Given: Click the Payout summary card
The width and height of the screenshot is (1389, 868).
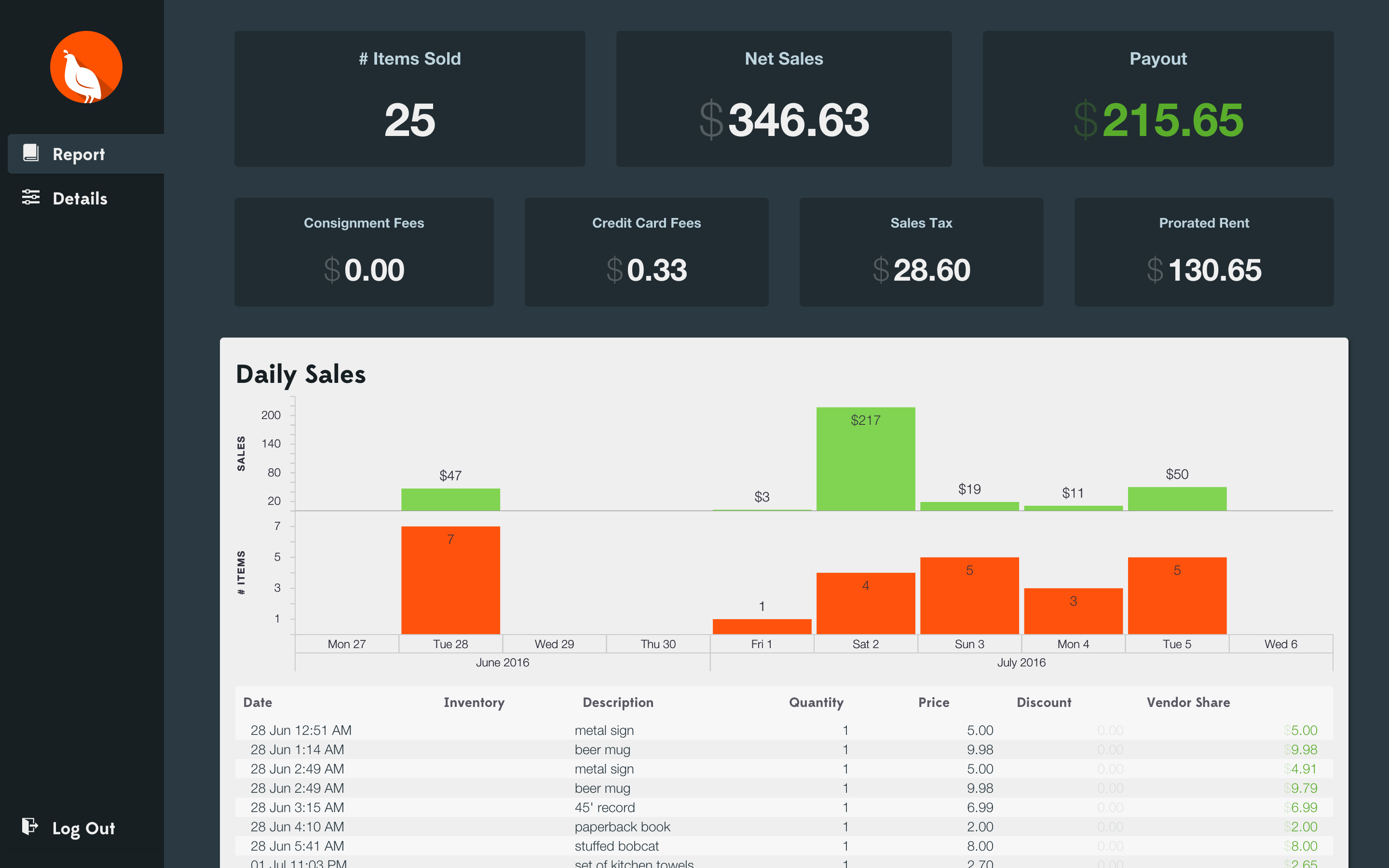Looking at the screenshot, I should click(x=1157, y=99).
